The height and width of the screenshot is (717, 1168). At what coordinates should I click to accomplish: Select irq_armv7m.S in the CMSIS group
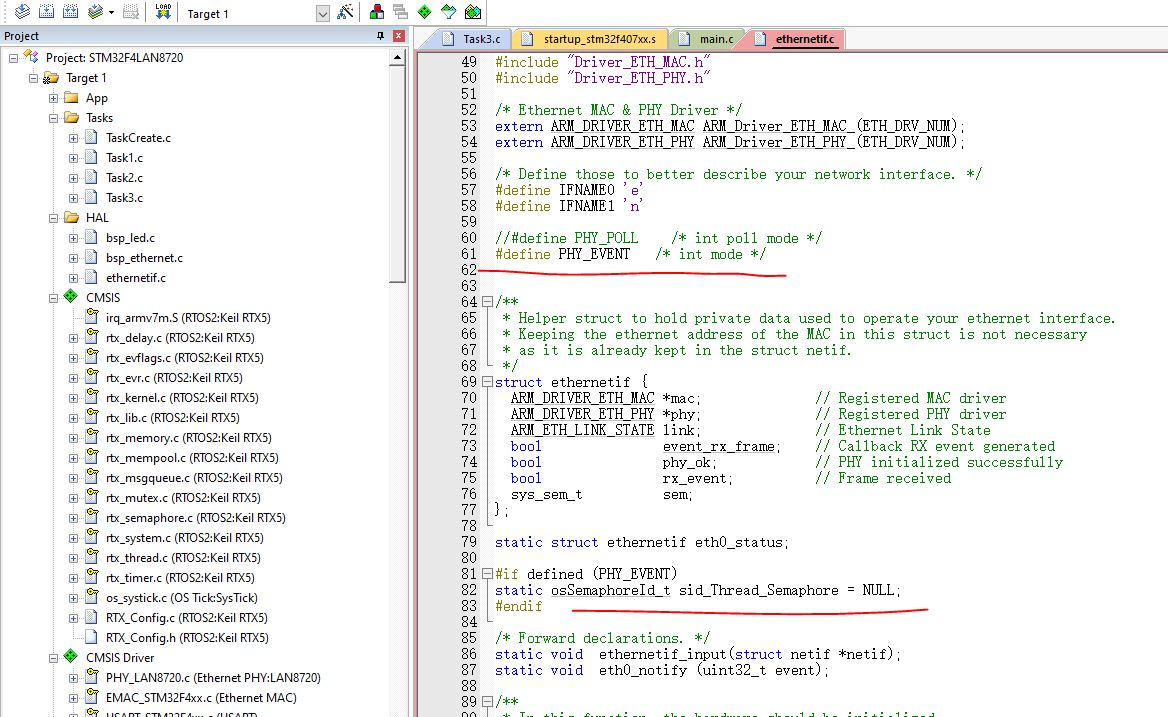pos(188,318)
